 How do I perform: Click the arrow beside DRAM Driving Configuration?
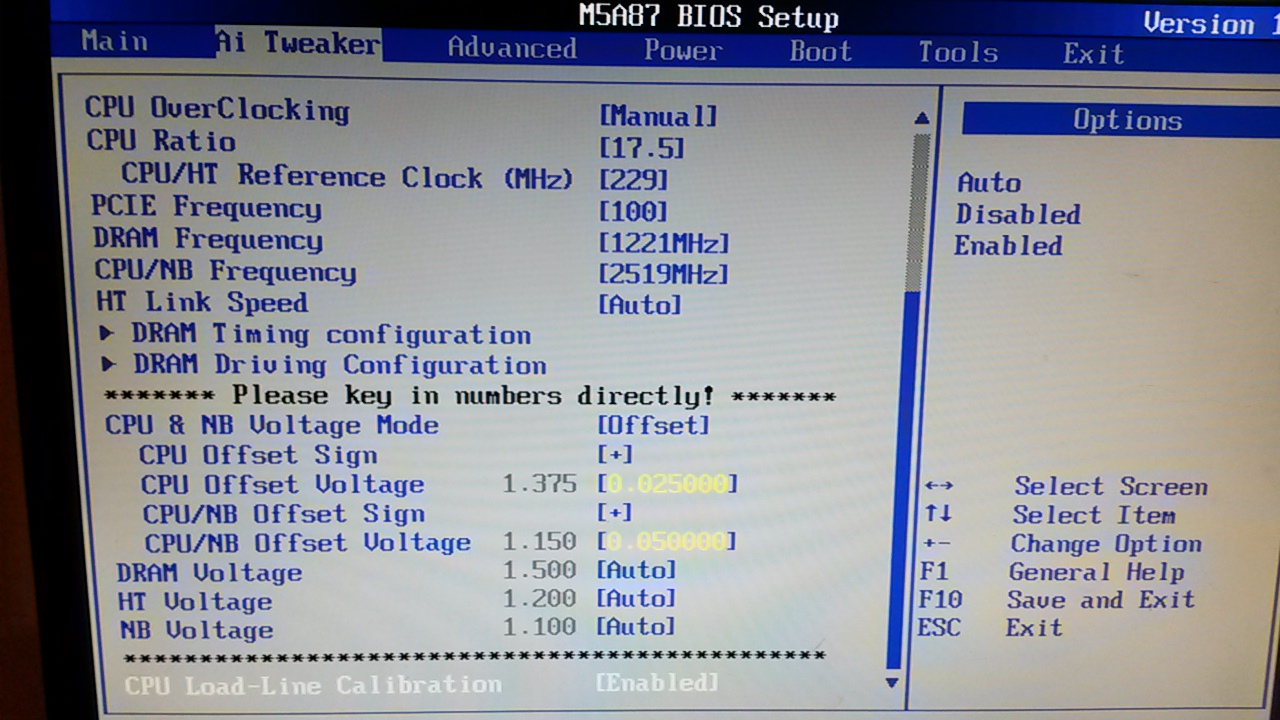pos(110,364)
